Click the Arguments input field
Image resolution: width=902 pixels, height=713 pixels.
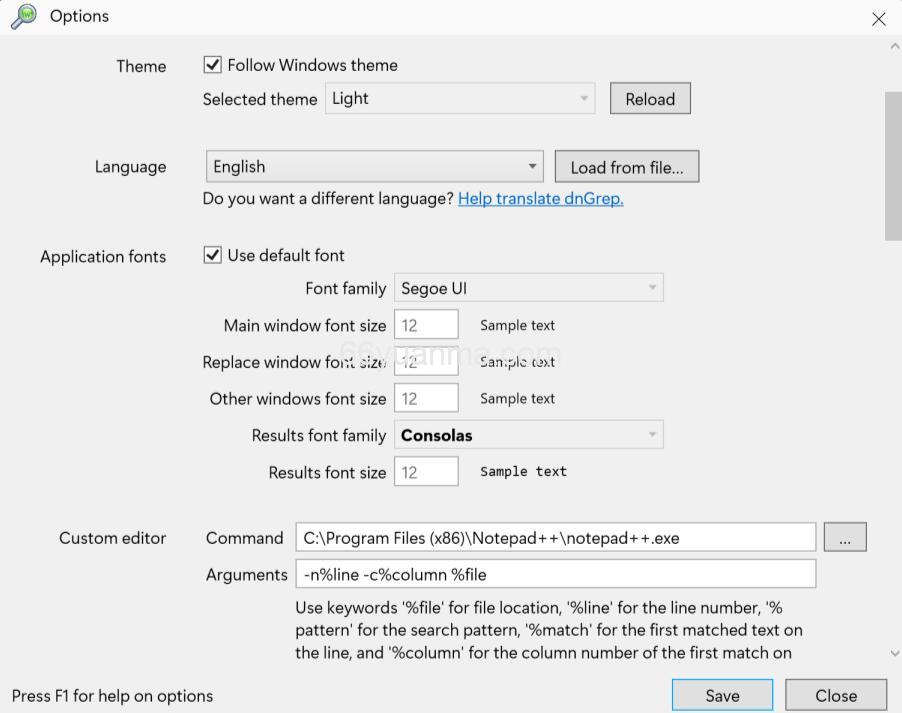pyautogui.click(x=556, y=574)
